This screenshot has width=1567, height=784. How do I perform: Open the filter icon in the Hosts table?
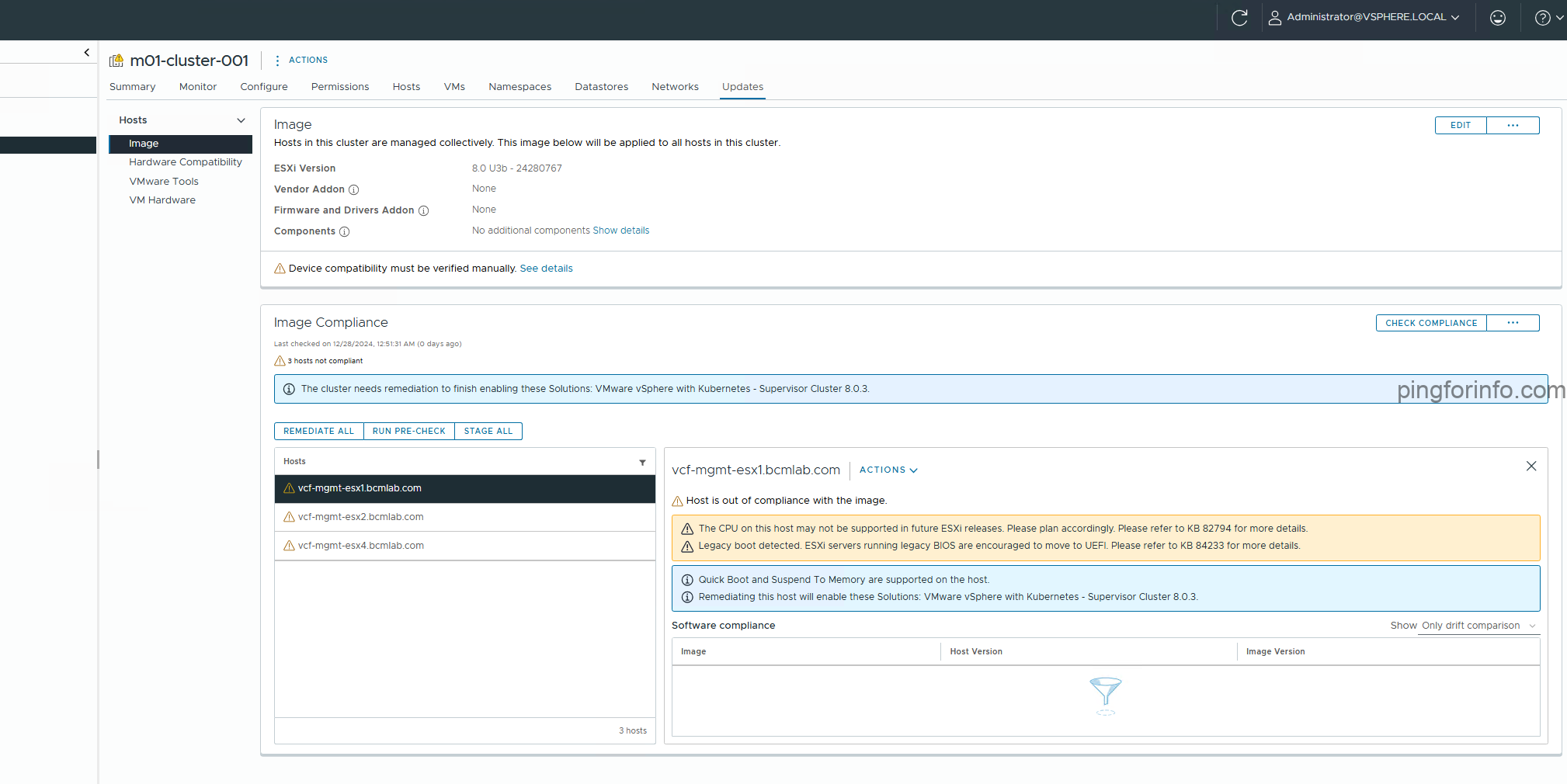642,462
